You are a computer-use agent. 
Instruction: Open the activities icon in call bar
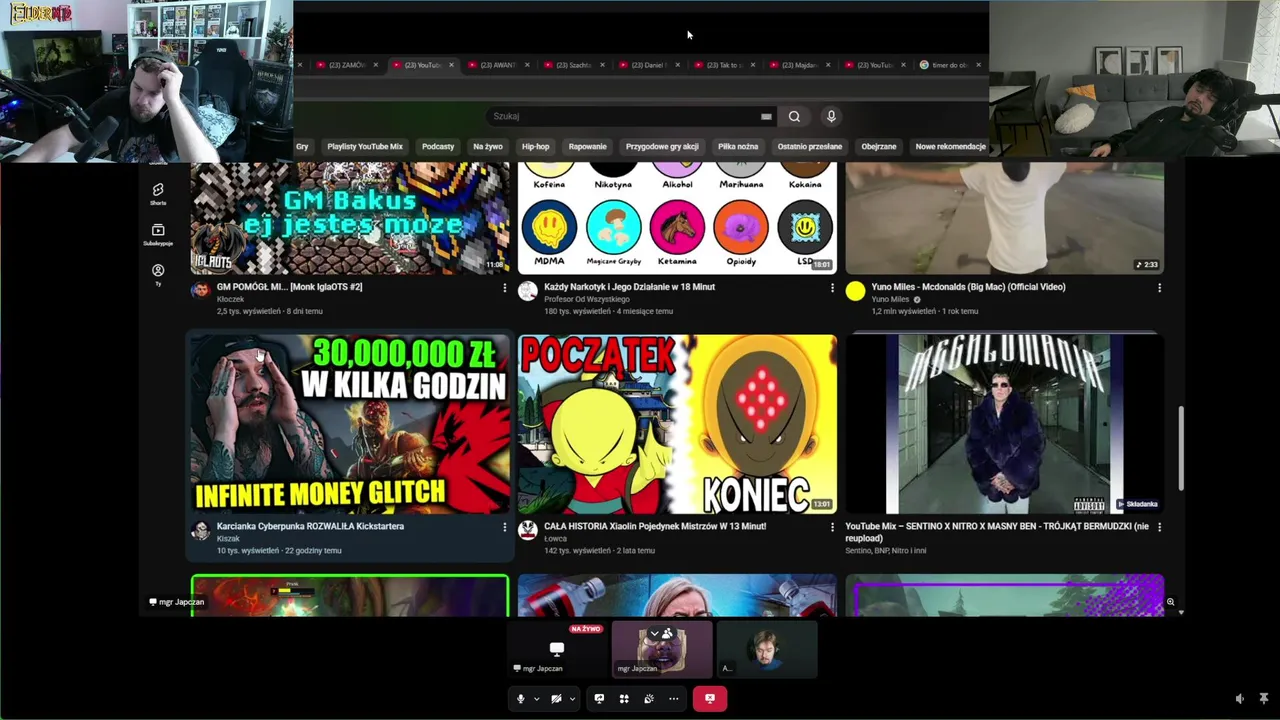tap(624, 699)
